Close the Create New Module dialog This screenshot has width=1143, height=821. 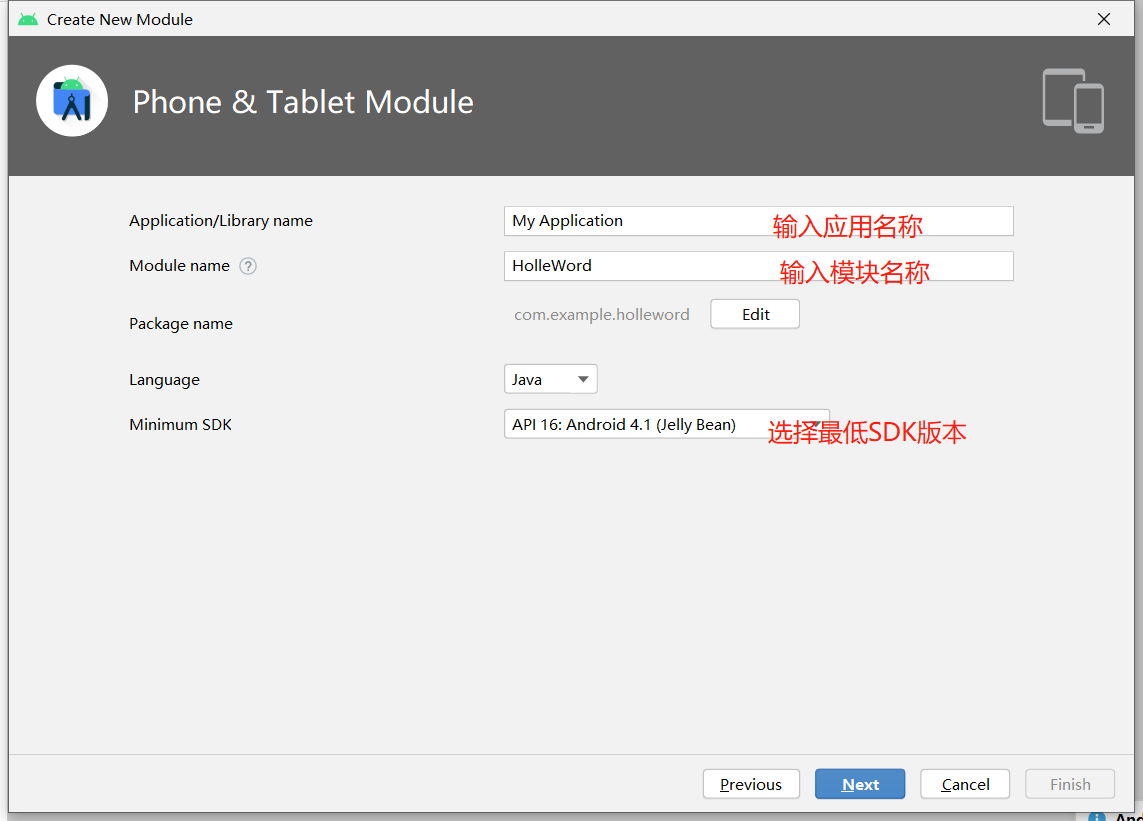[x=1104, y=20]
